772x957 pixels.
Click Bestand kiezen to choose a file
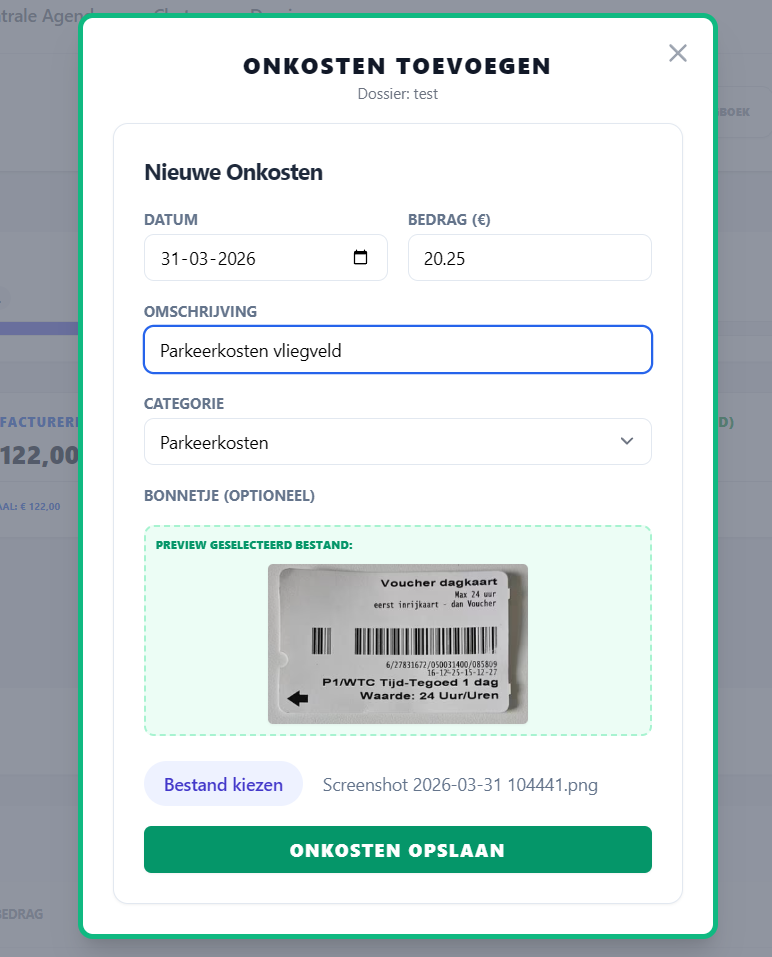tap(223, 784)
